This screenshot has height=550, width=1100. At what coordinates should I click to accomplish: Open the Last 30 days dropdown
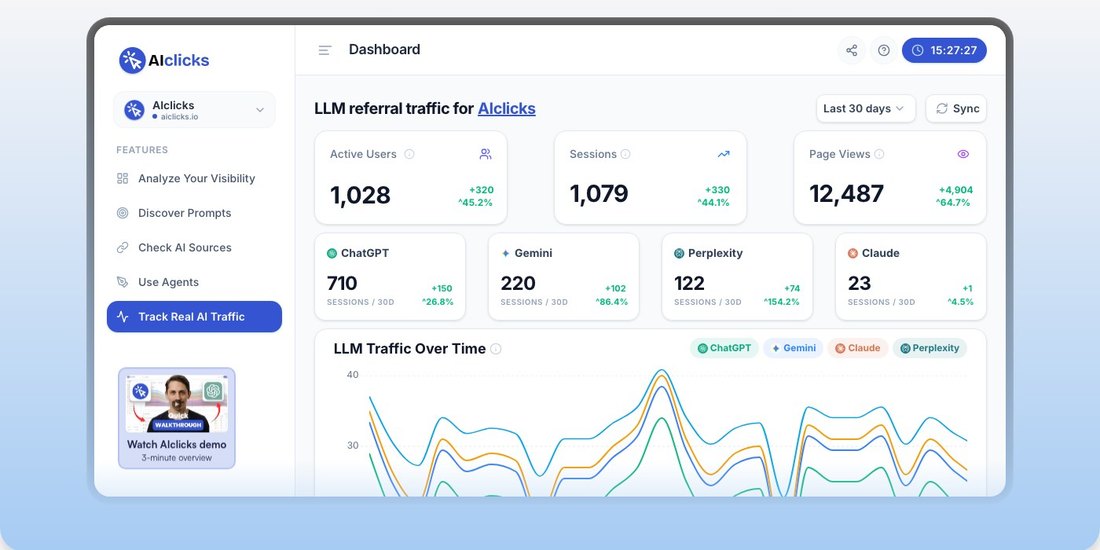(x=866, y=109)
